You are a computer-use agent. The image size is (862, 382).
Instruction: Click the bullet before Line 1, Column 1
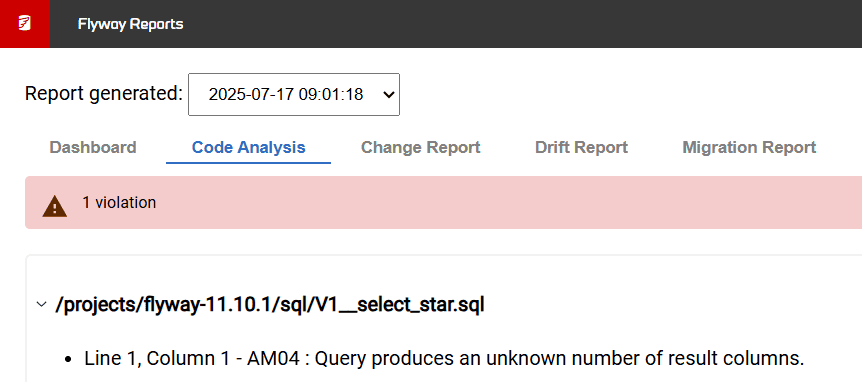[69, 359]
